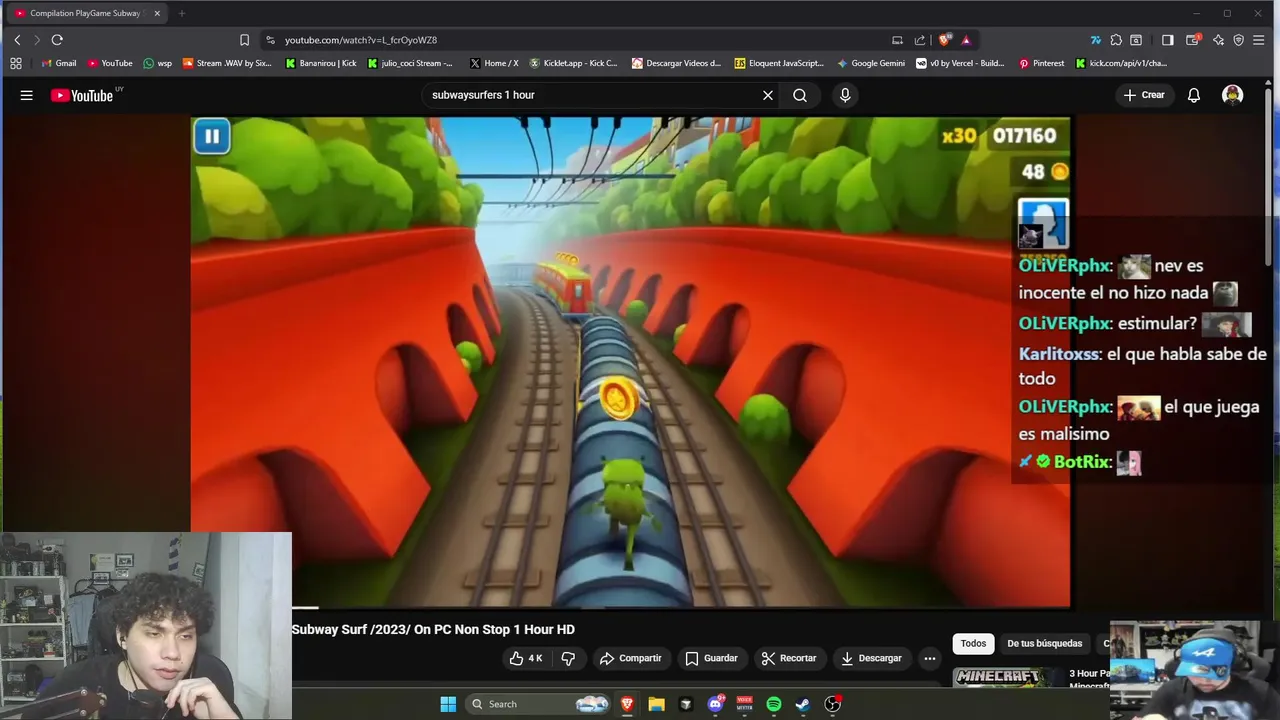Open Brave from the taskbar

pos(627,704)
